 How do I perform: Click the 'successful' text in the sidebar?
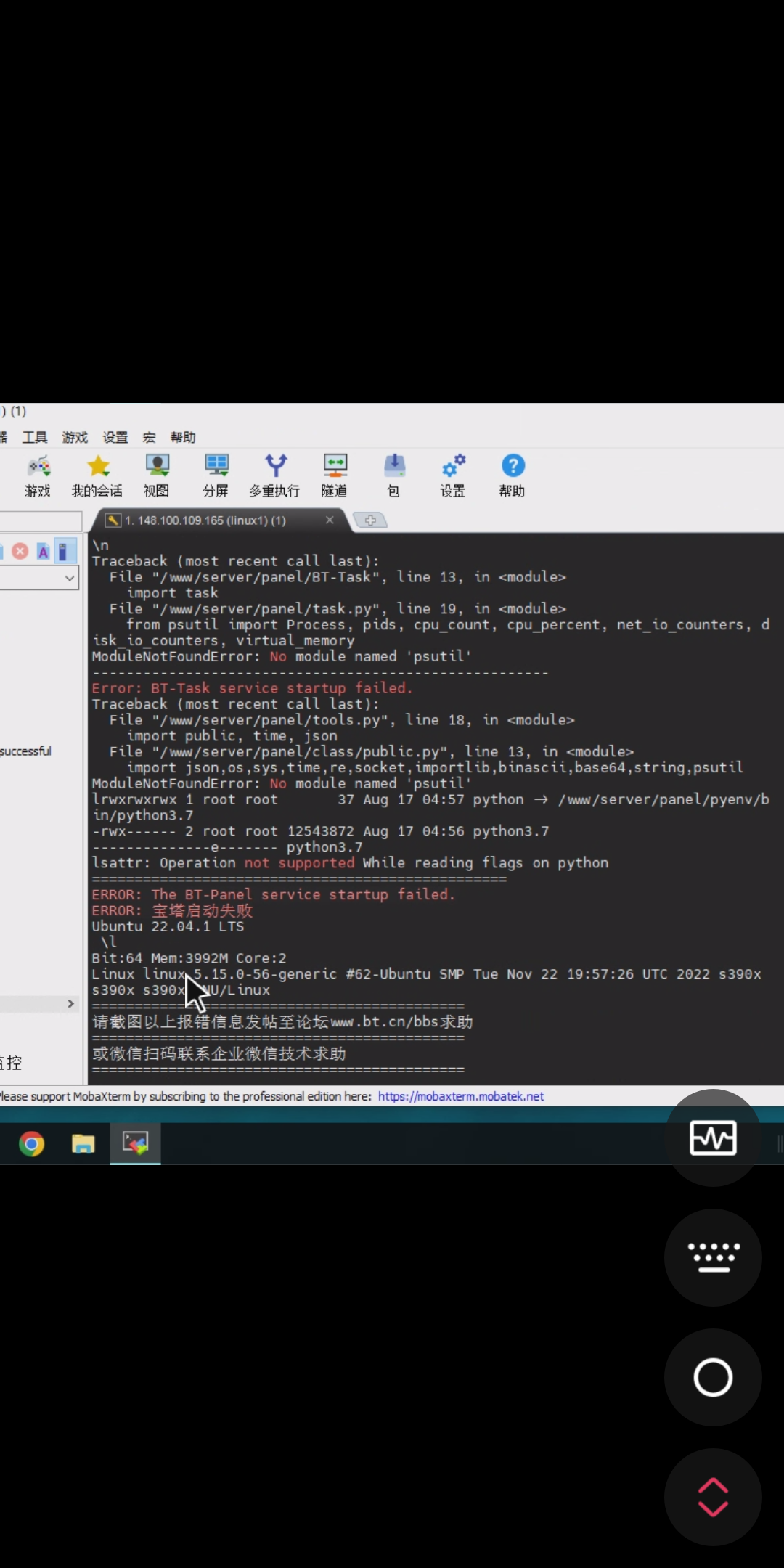(25, 751)
